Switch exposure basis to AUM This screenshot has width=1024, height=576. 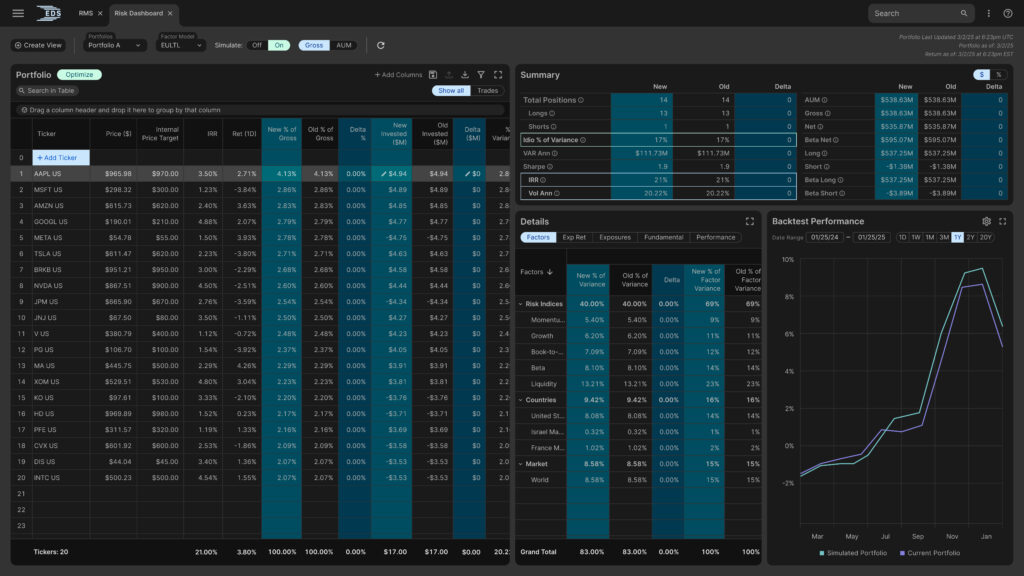point(344,45)
